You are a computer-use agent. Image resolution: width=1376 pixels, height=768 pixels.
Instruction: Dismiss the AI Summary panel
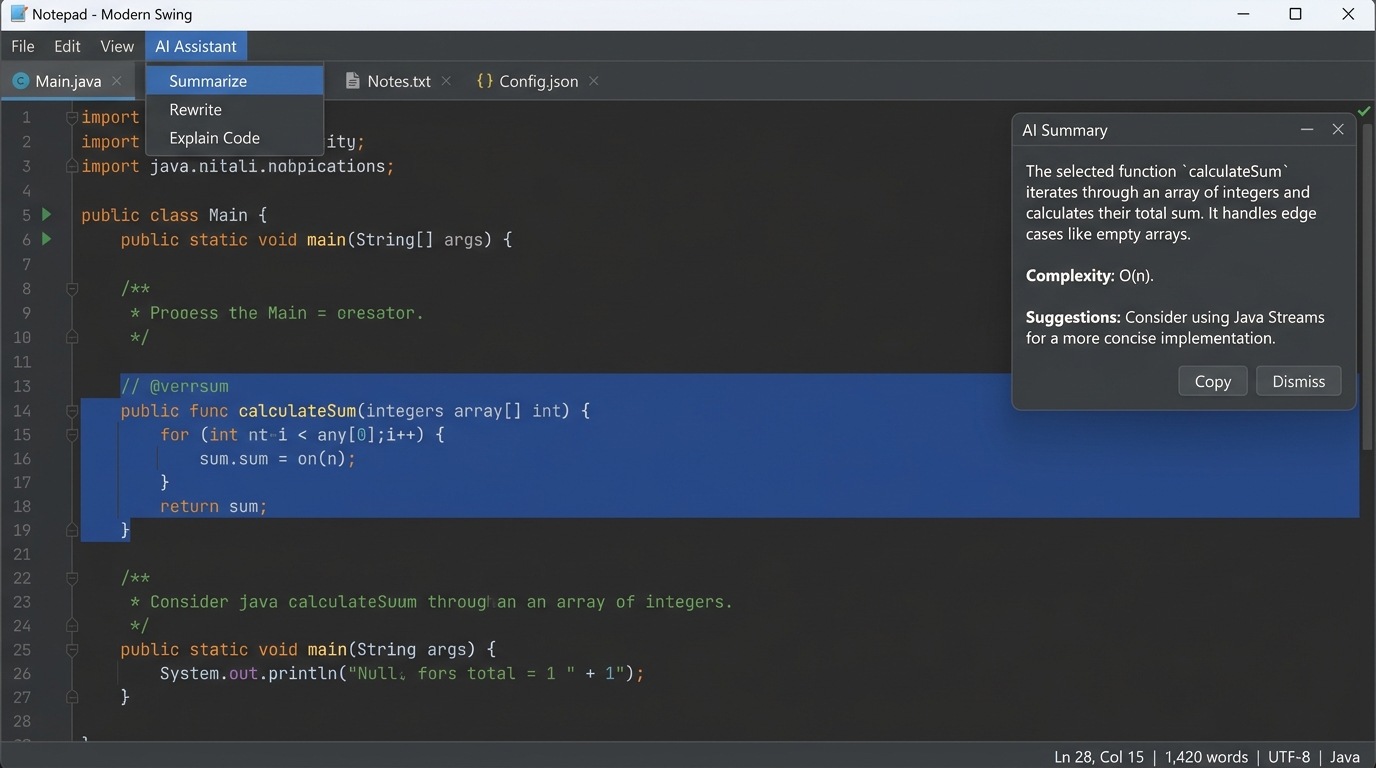tap(1298, 381)
